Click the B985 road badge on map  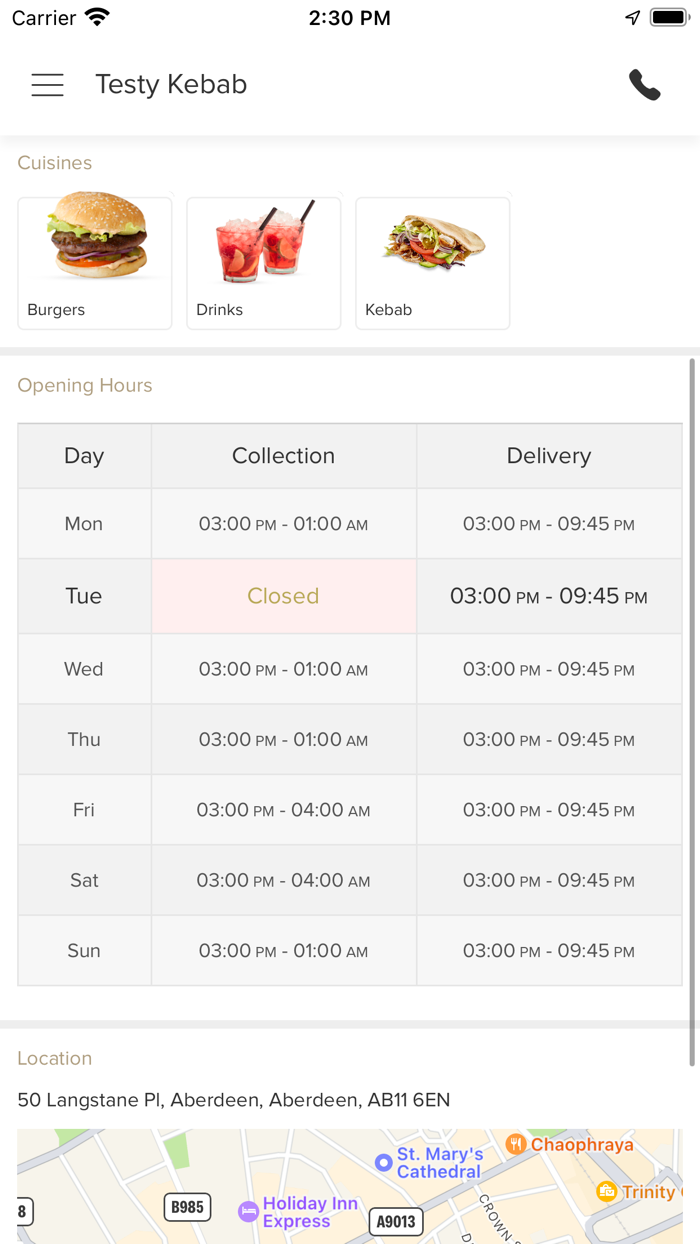pyautogui.click(x=187, y=1207)
